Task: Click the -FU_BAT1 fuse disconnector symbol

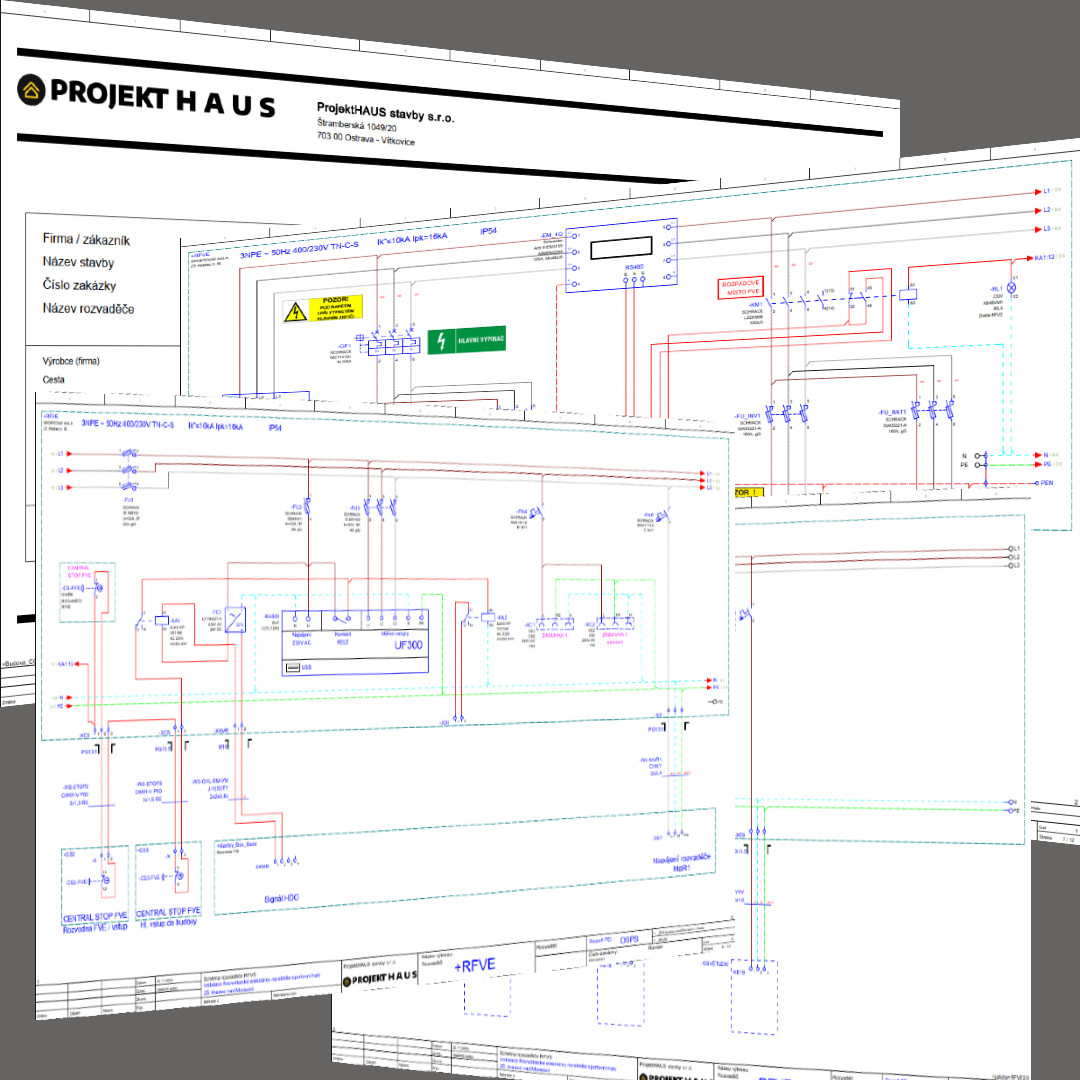Action: (x=933, y=412)
